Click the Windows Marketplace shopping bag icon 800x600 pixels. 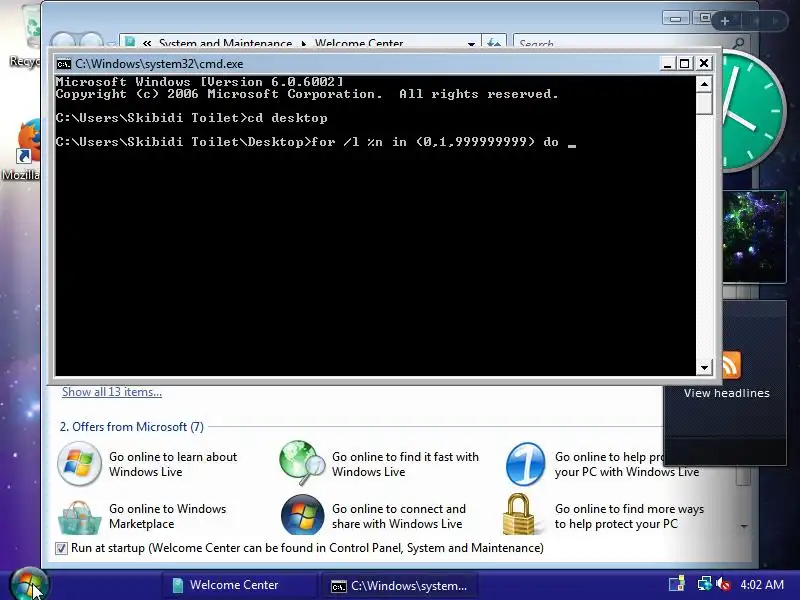(80, 517)
